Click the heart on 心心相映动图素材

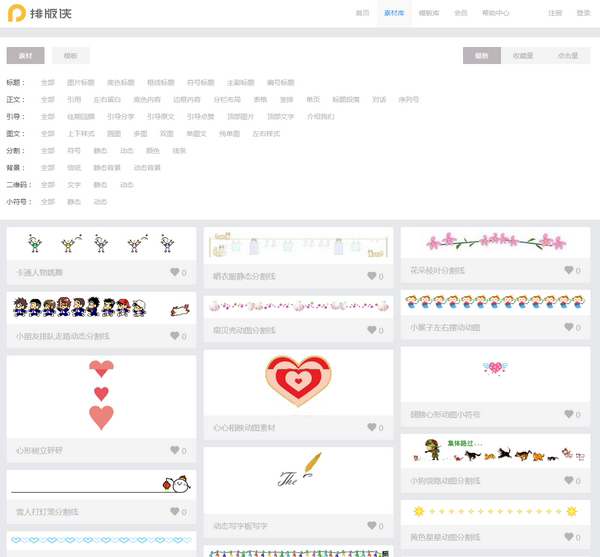click(372, 427)
